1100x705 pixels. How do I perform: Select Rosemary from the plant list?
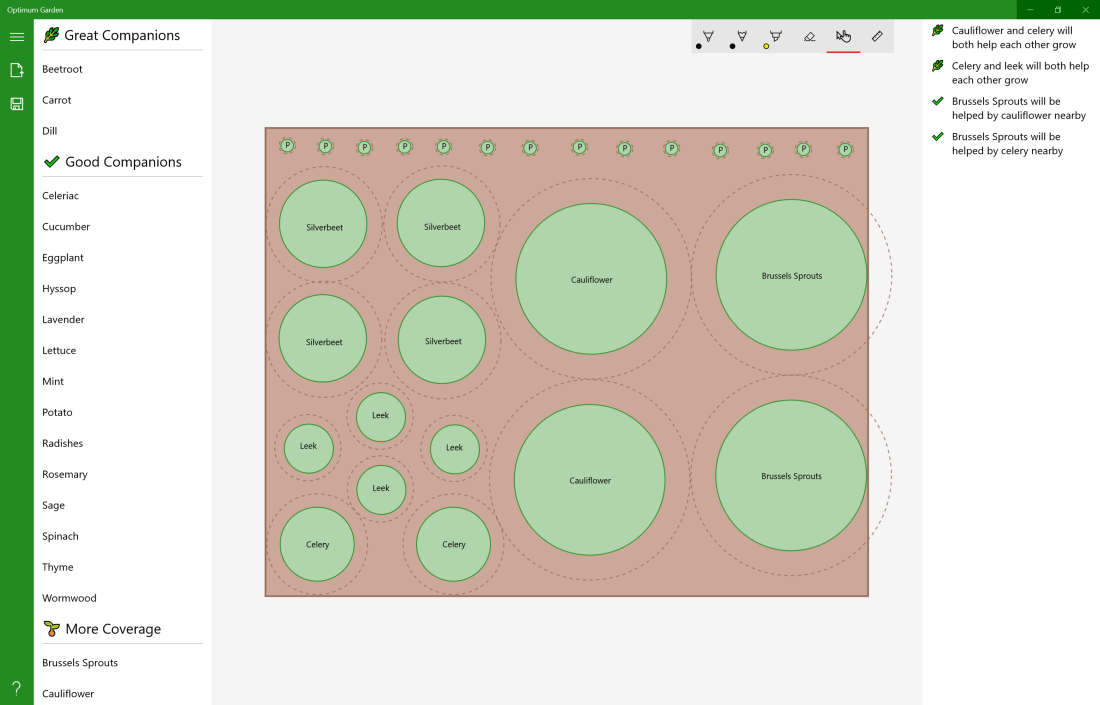pos(65,475)
